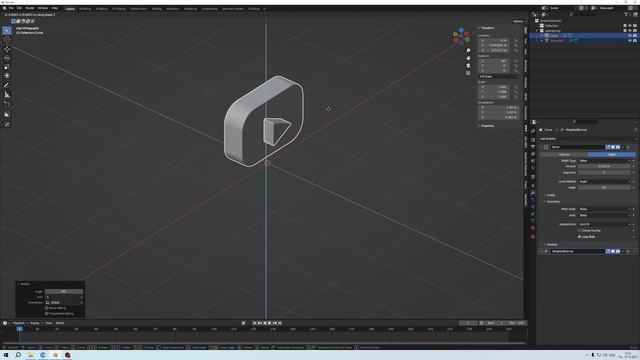Switch to the Shading workspace tab

click(x=157, y=9)
